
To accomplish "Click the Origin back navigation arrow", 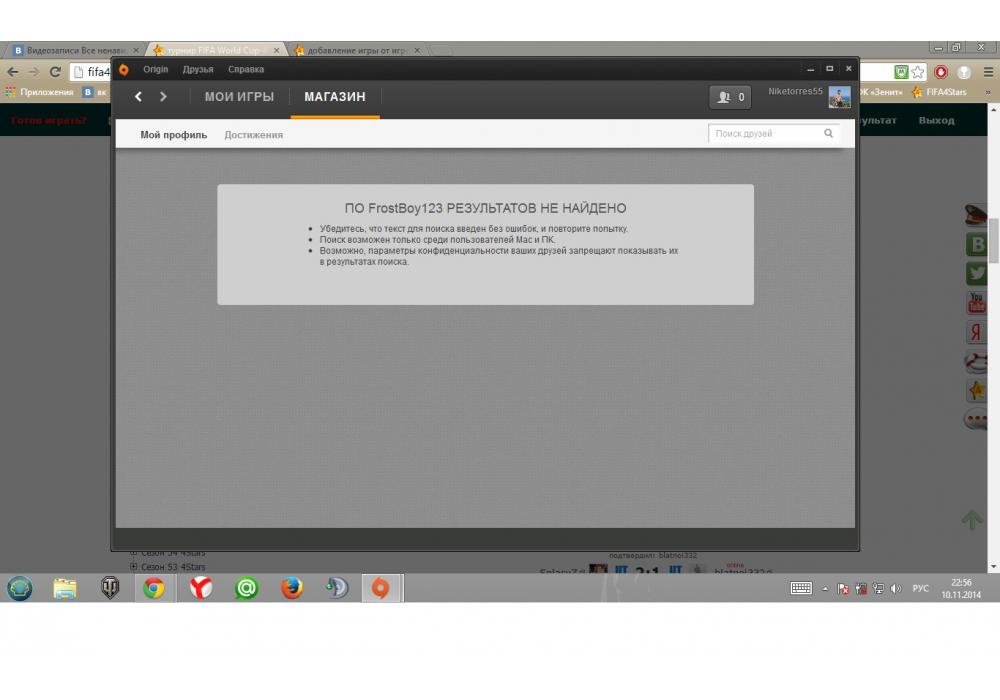I will click(x=138, y=97).
